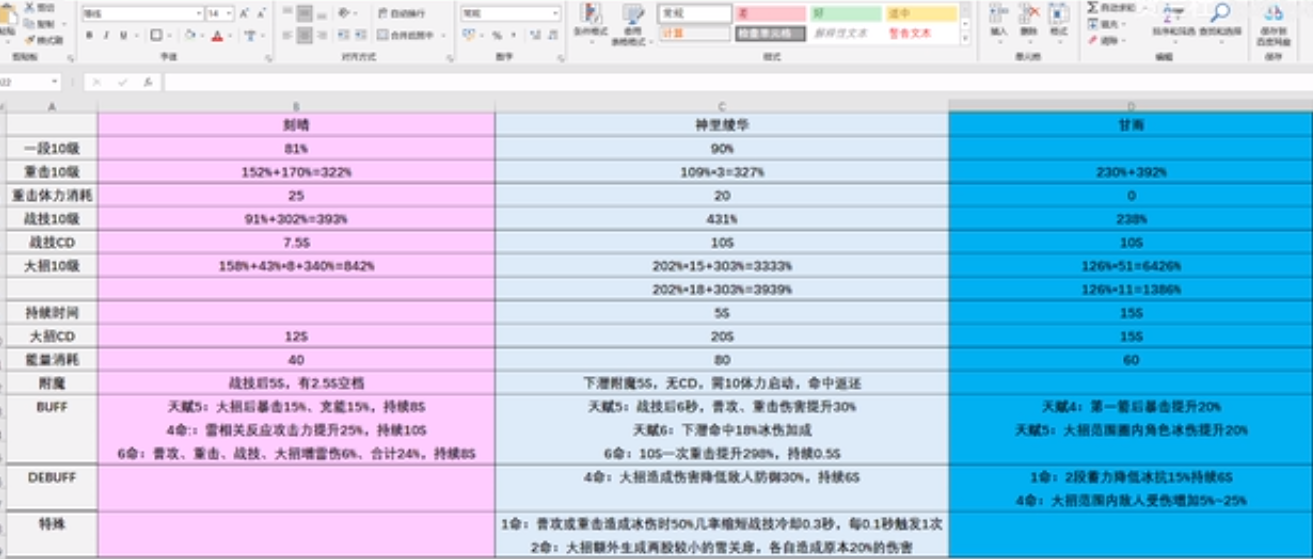Viewport: 1313px width, 559px height.
Task: Click the increase indent icon
Action: pos(359,35)
